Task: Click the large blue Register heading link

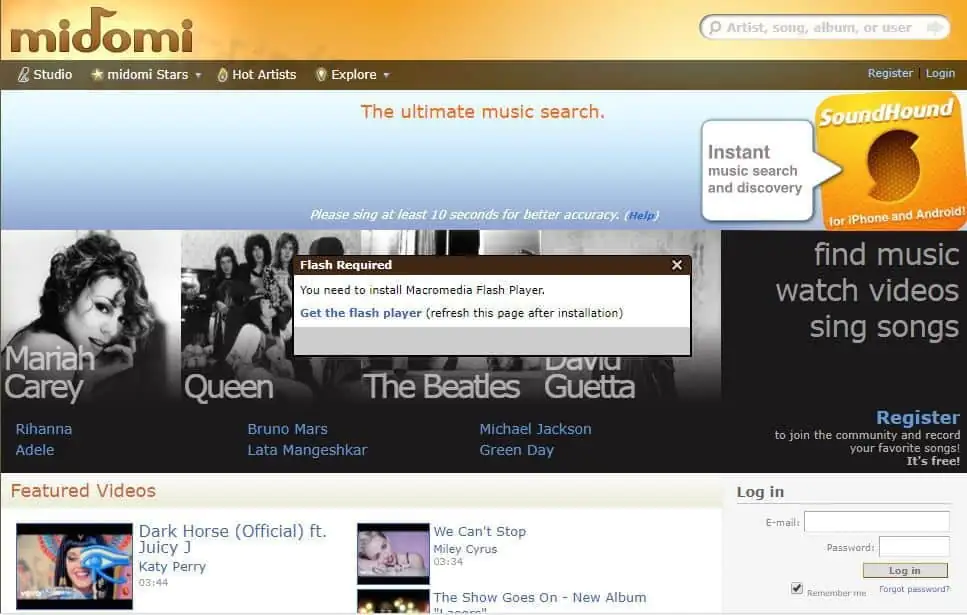Action: click(918, 418)
